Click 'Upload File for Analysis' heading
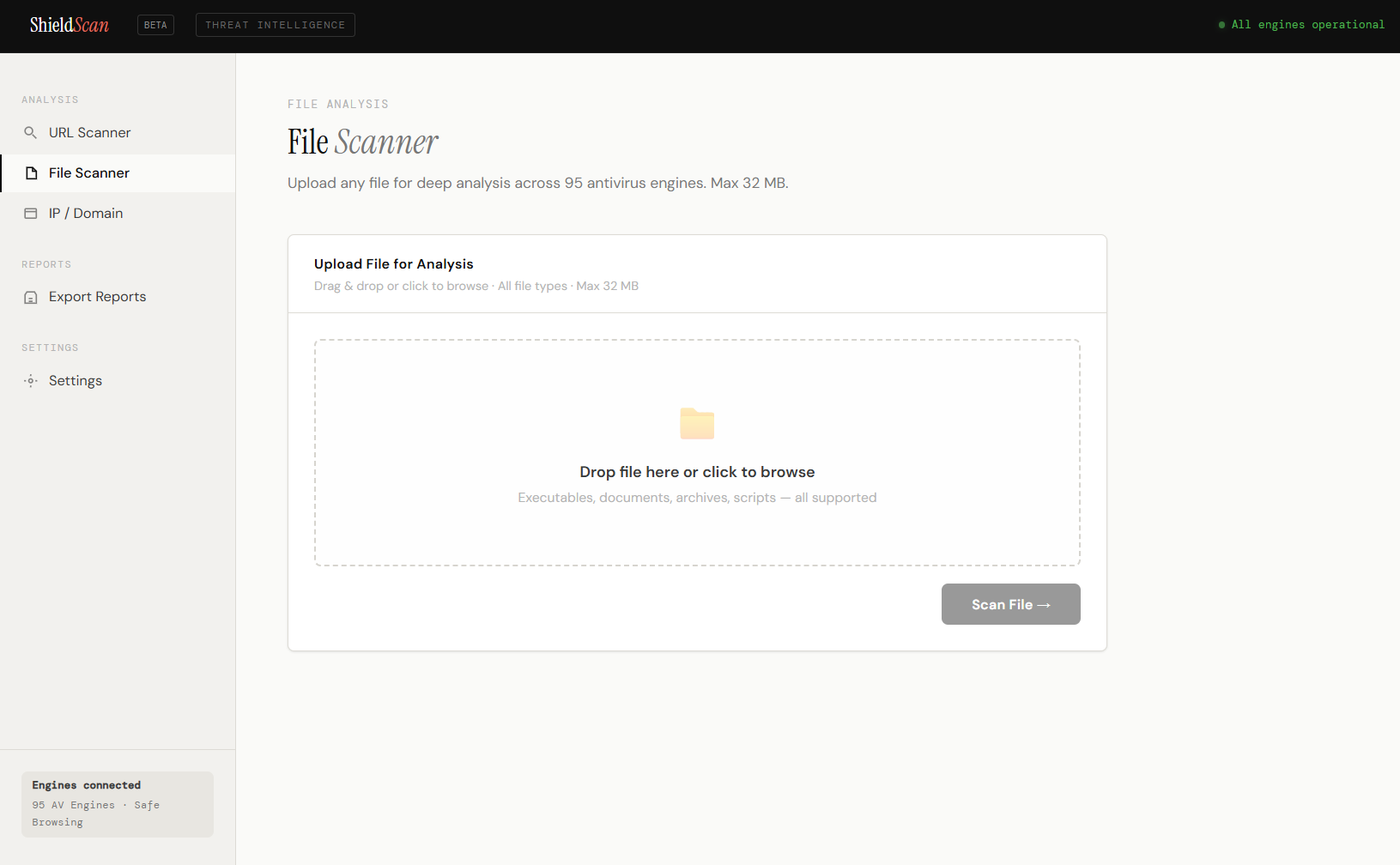This screenshot has width=1400, height=865. [x=394, y=264]
